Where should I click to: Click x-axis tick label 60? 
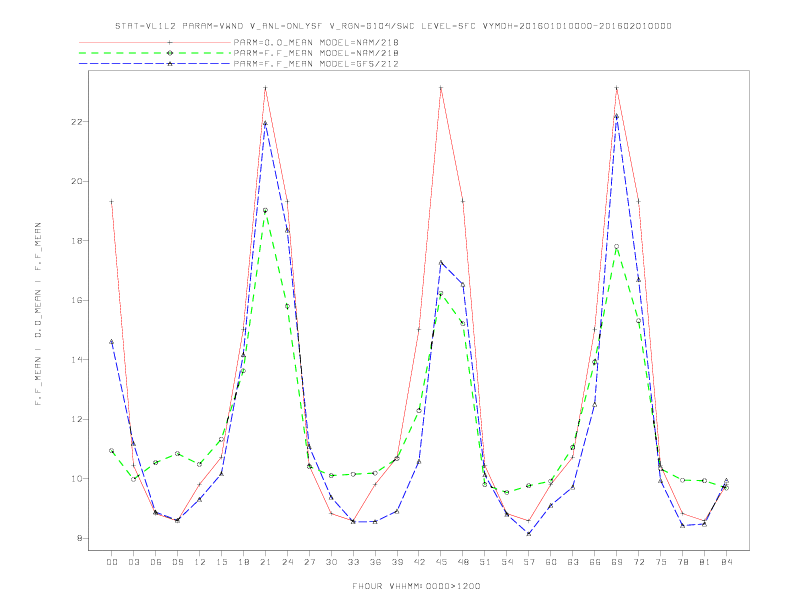551,562
